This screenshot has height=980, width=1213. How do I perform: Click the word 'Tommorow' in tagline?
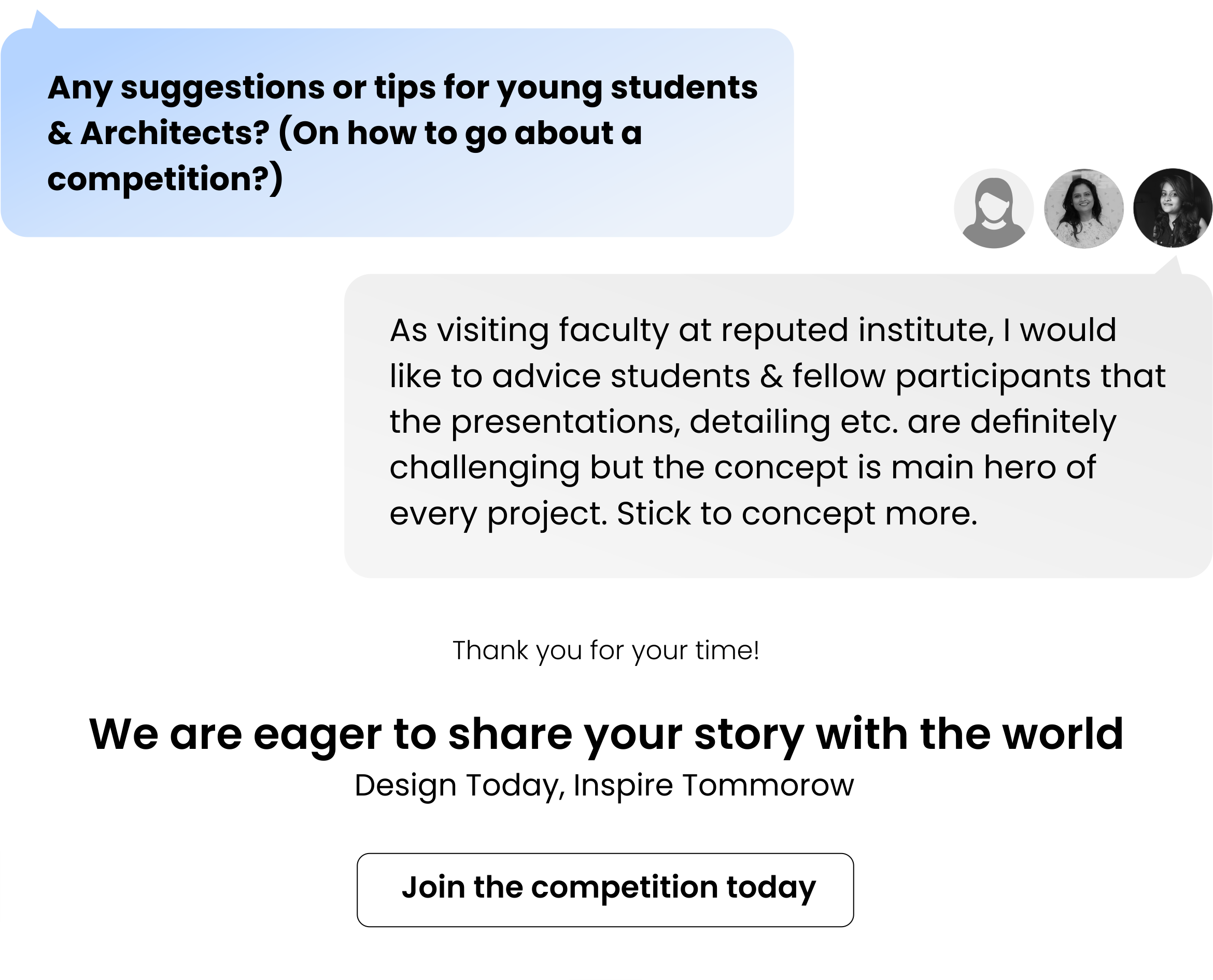(x=768, y=785)
